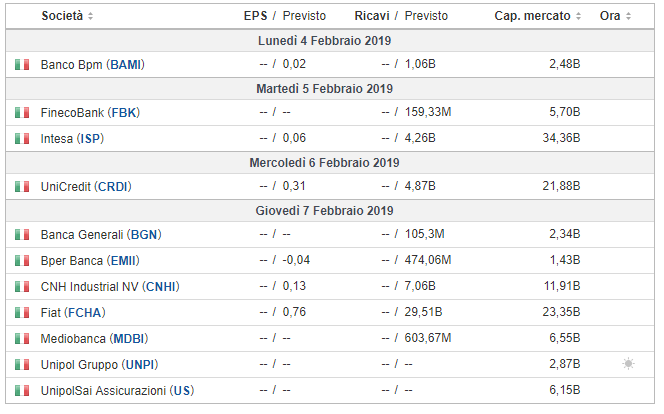Click the forecast EPS value 0,76
The height and width of the screenshot is (414, 664).
point(294,312)
